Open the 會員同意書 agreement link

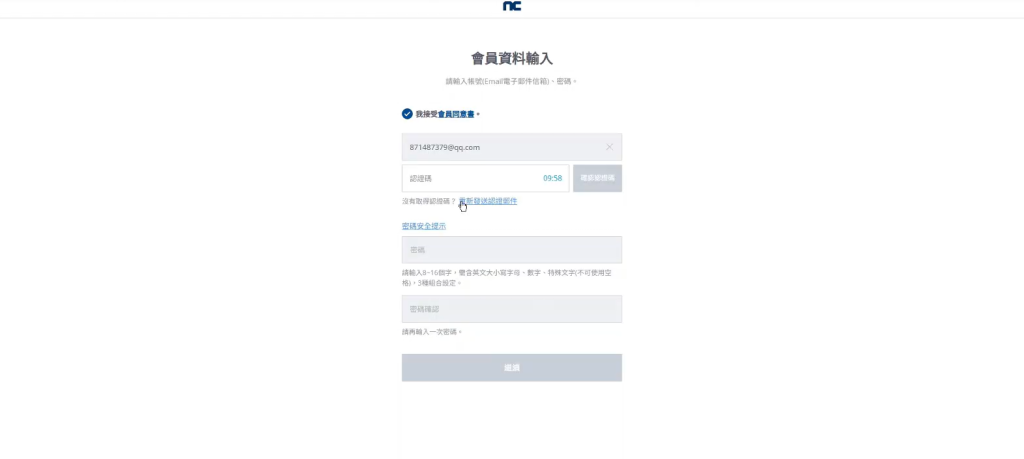[x=456, y=114]
